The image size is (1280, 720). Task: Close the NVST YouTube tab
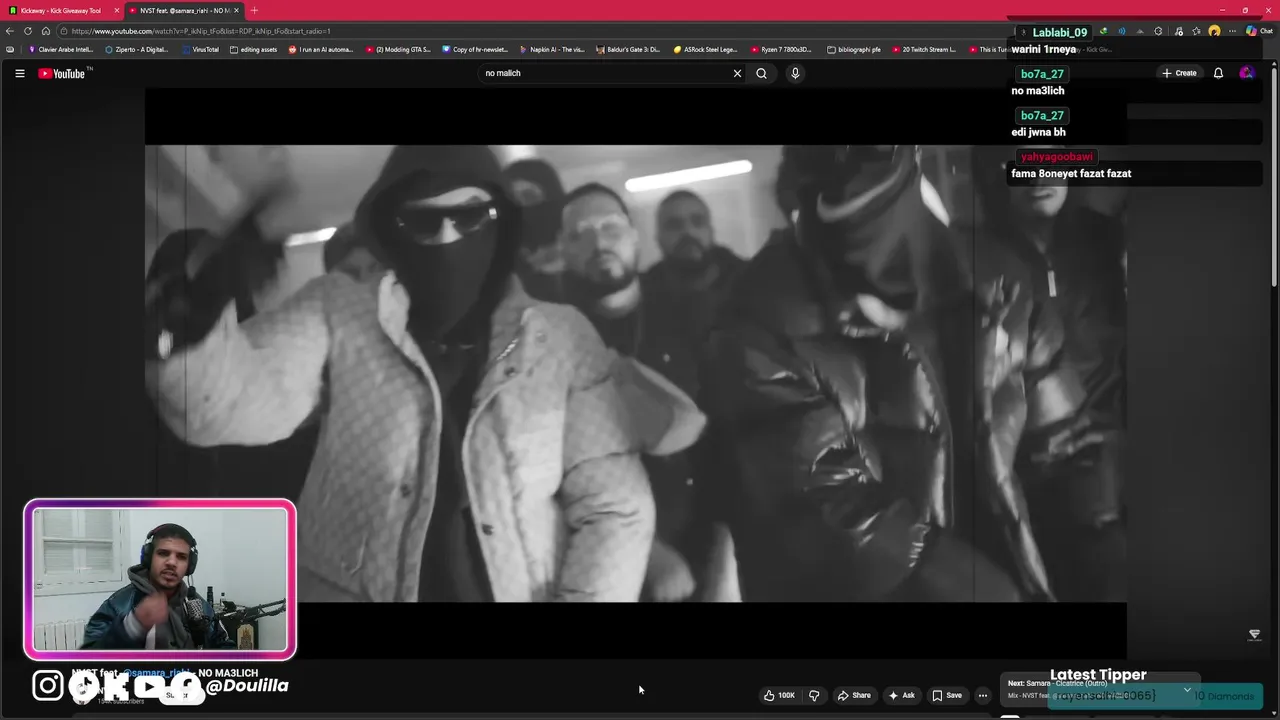coord(236,10)
